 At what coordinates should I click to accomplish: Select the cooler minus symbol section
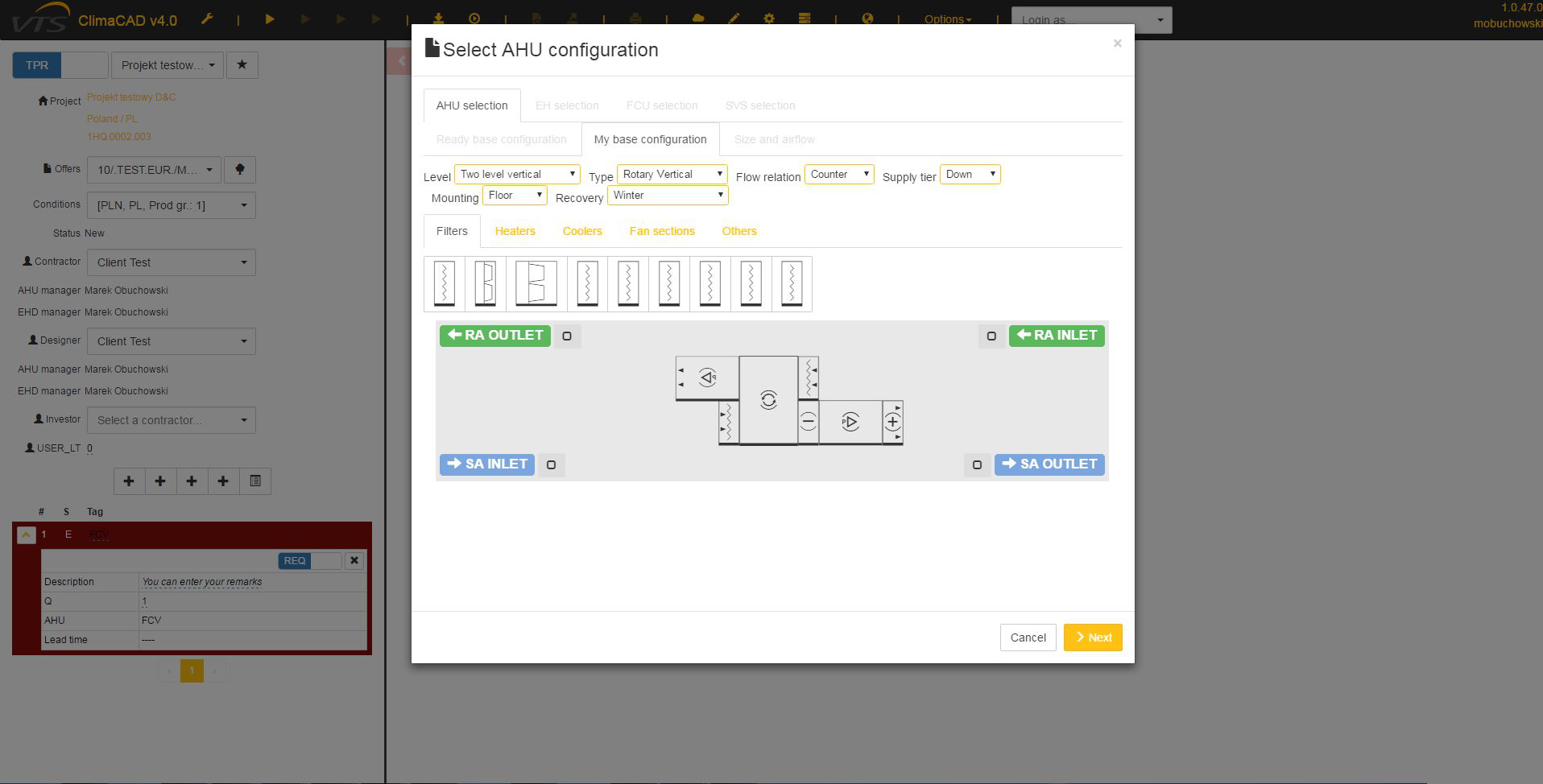coord(808,422)
